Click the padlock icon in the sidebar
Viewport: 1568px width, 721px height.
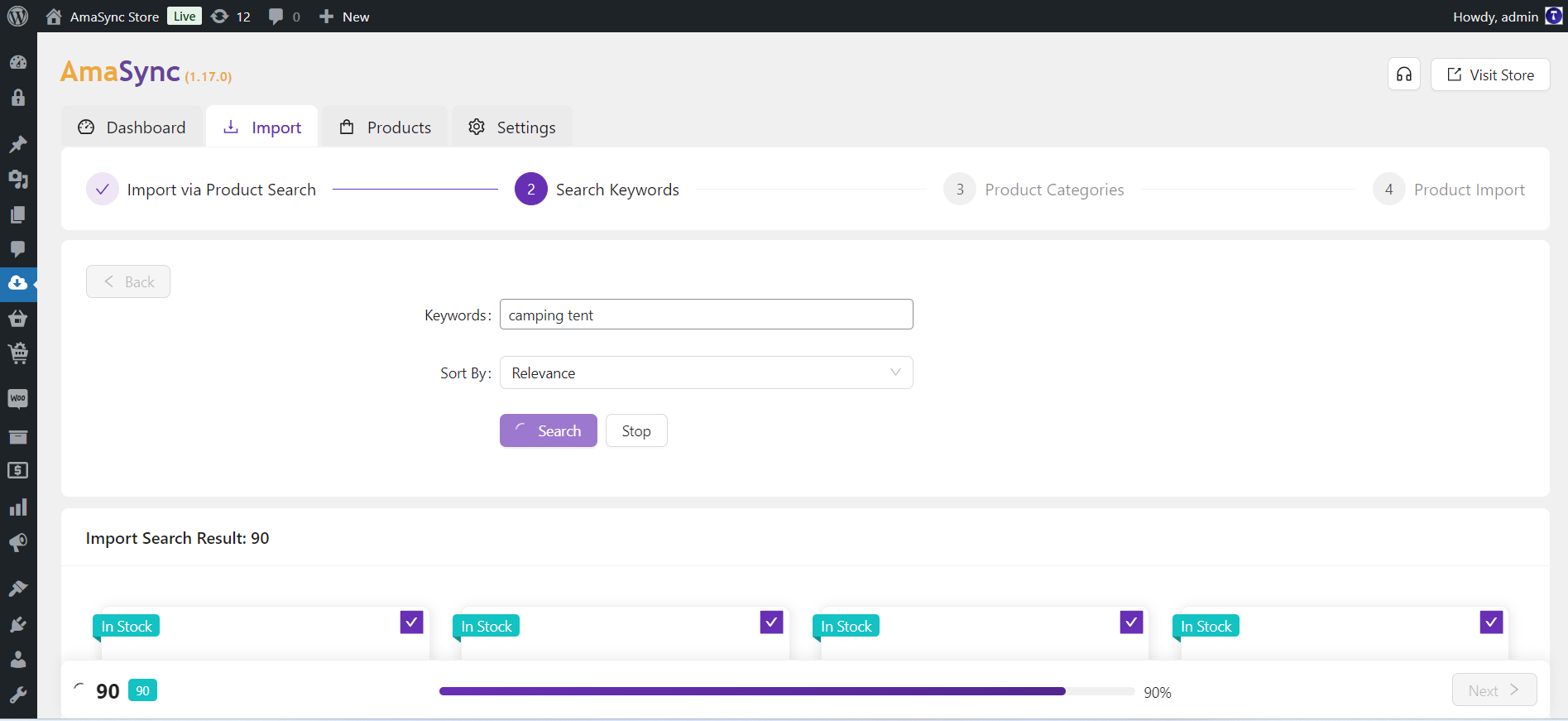coord(18,98)
